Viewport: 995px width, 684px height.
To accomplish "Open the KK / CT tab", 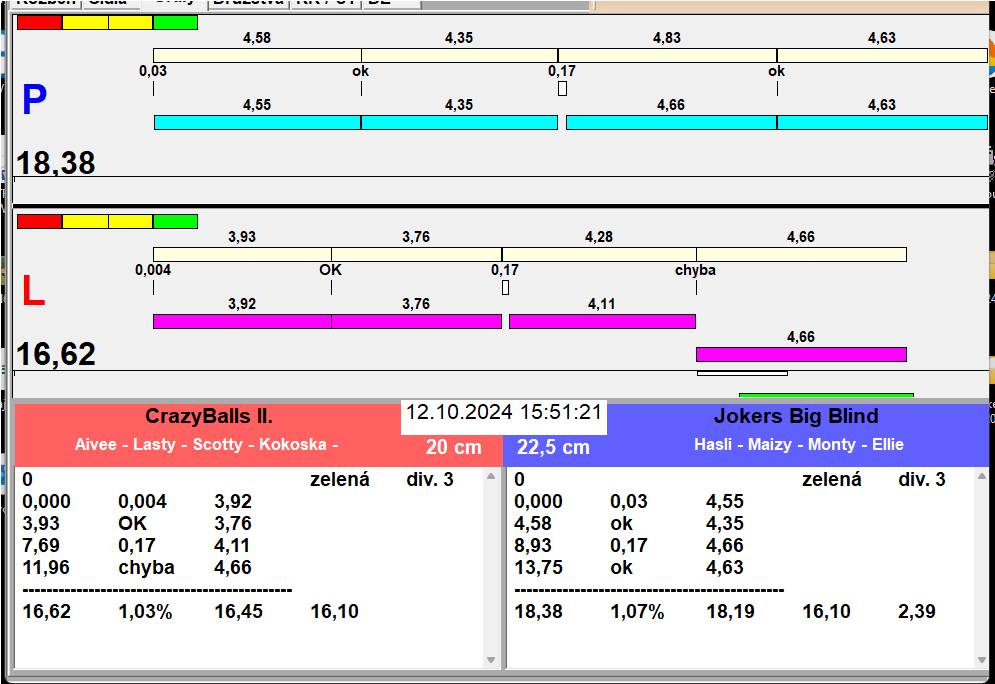I will (x=324, y=3).
